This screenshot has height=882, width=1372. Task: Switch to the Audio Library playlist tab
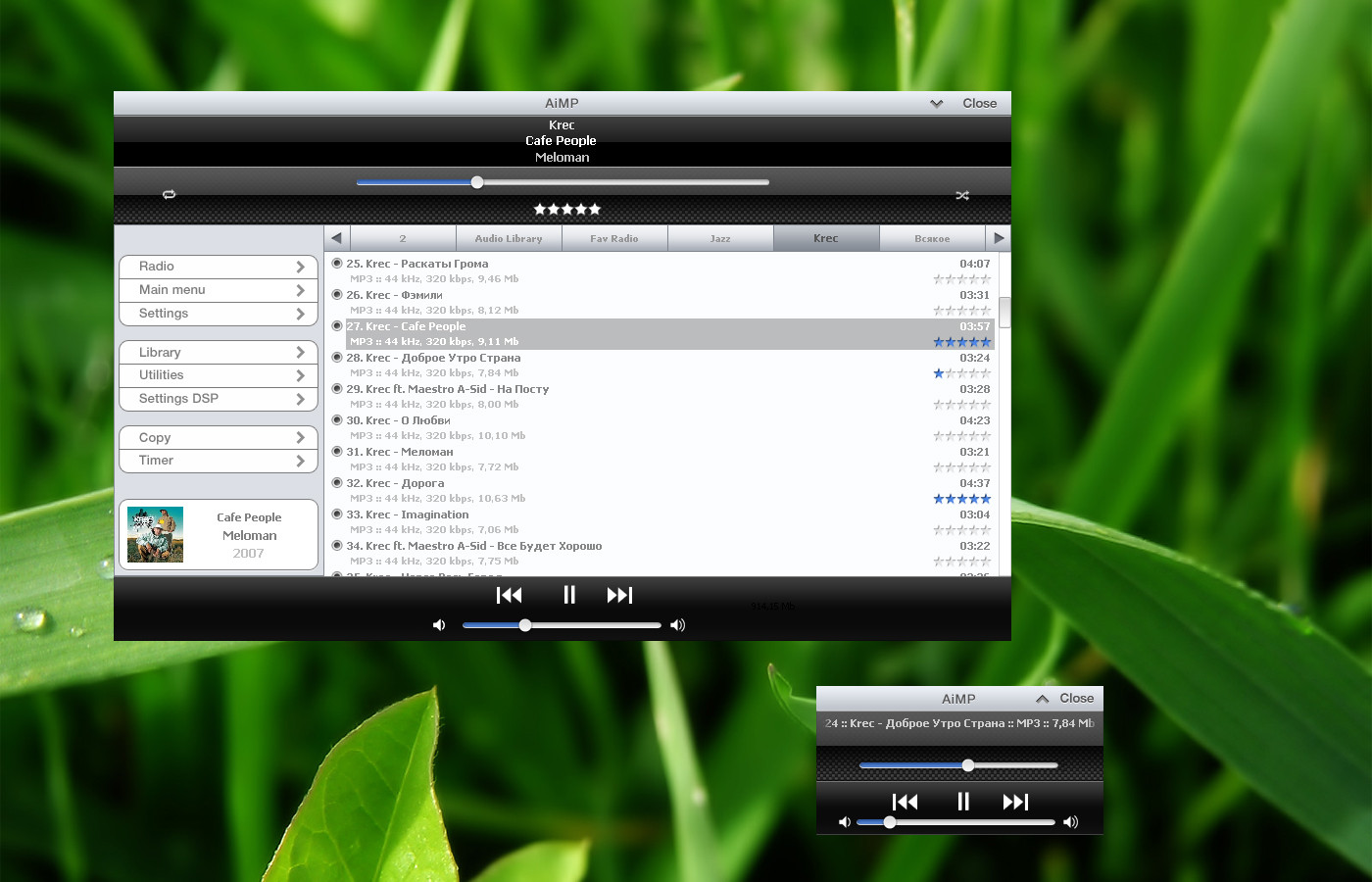[509, 238]
